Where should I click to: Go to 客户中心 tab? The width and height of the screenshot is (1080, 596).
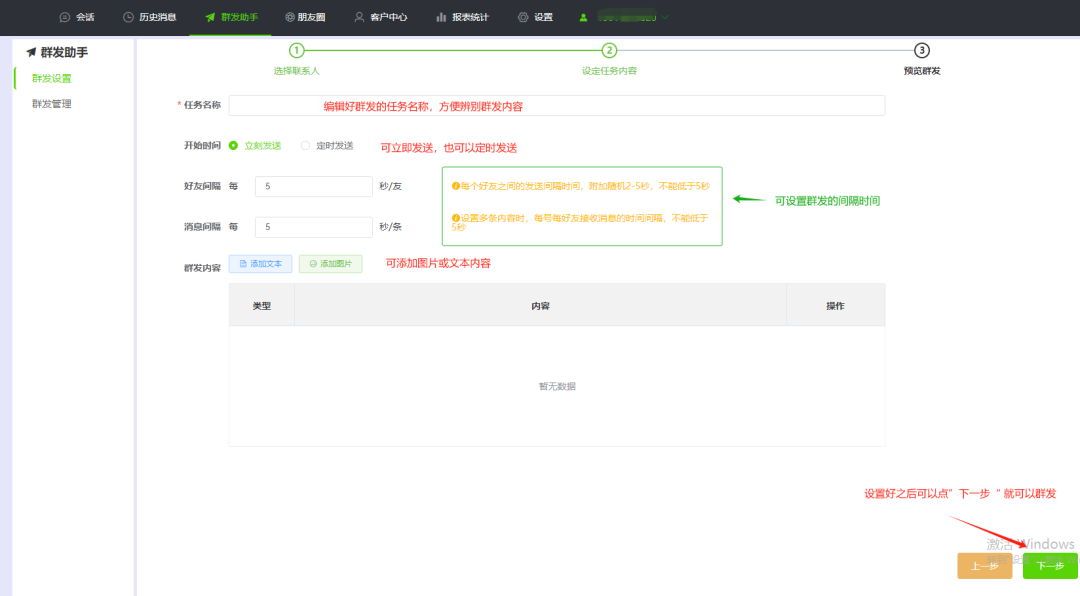(x=380, y=17)
